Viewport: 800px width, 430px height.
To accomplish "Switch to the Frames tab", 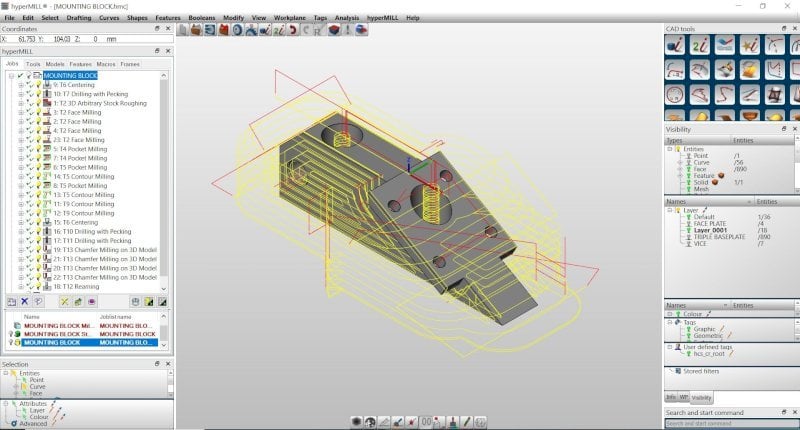I will (130, 64).
